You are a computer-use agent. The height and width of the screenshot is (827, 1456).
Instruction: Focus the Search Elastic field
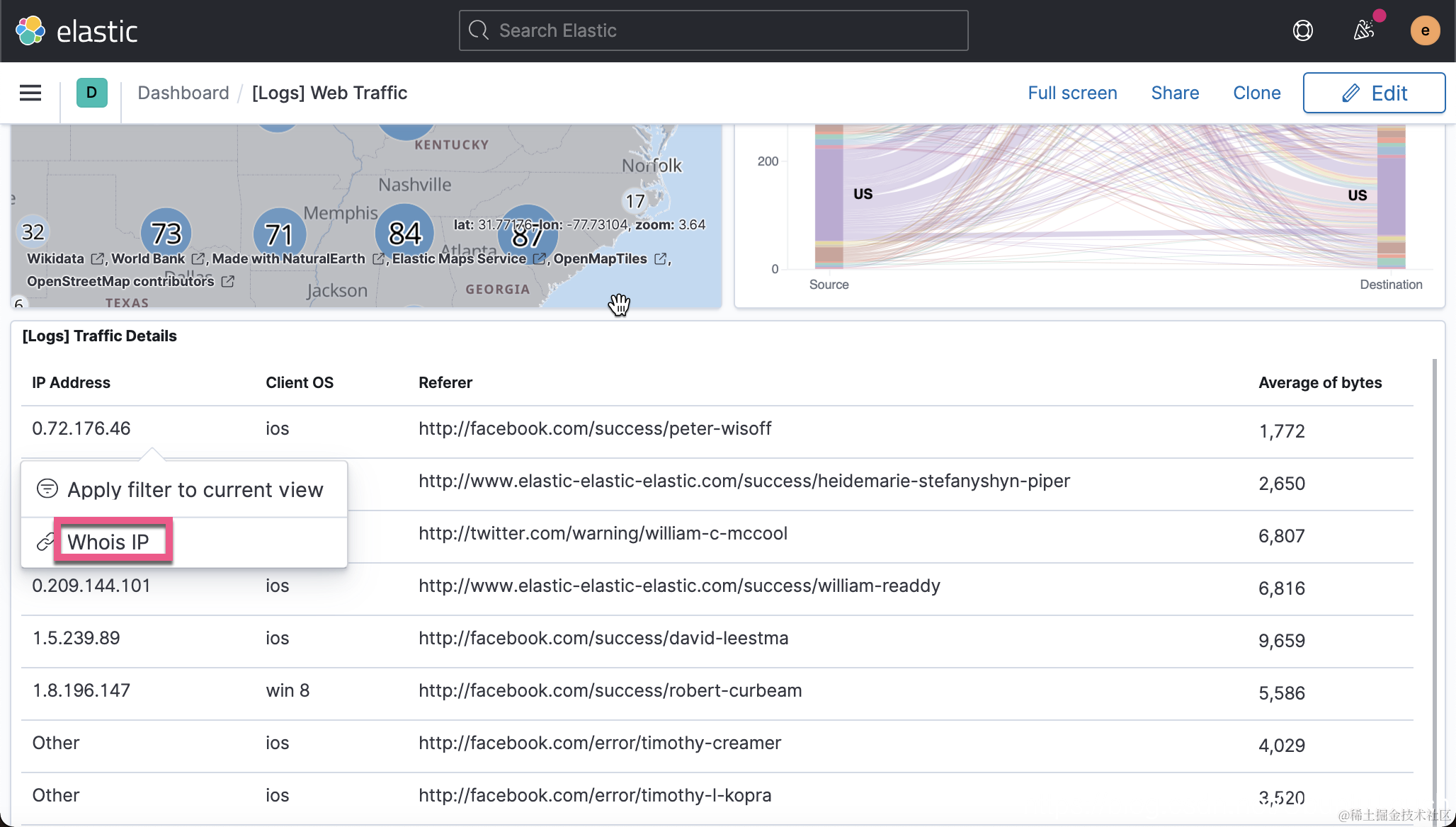(713, 30)
